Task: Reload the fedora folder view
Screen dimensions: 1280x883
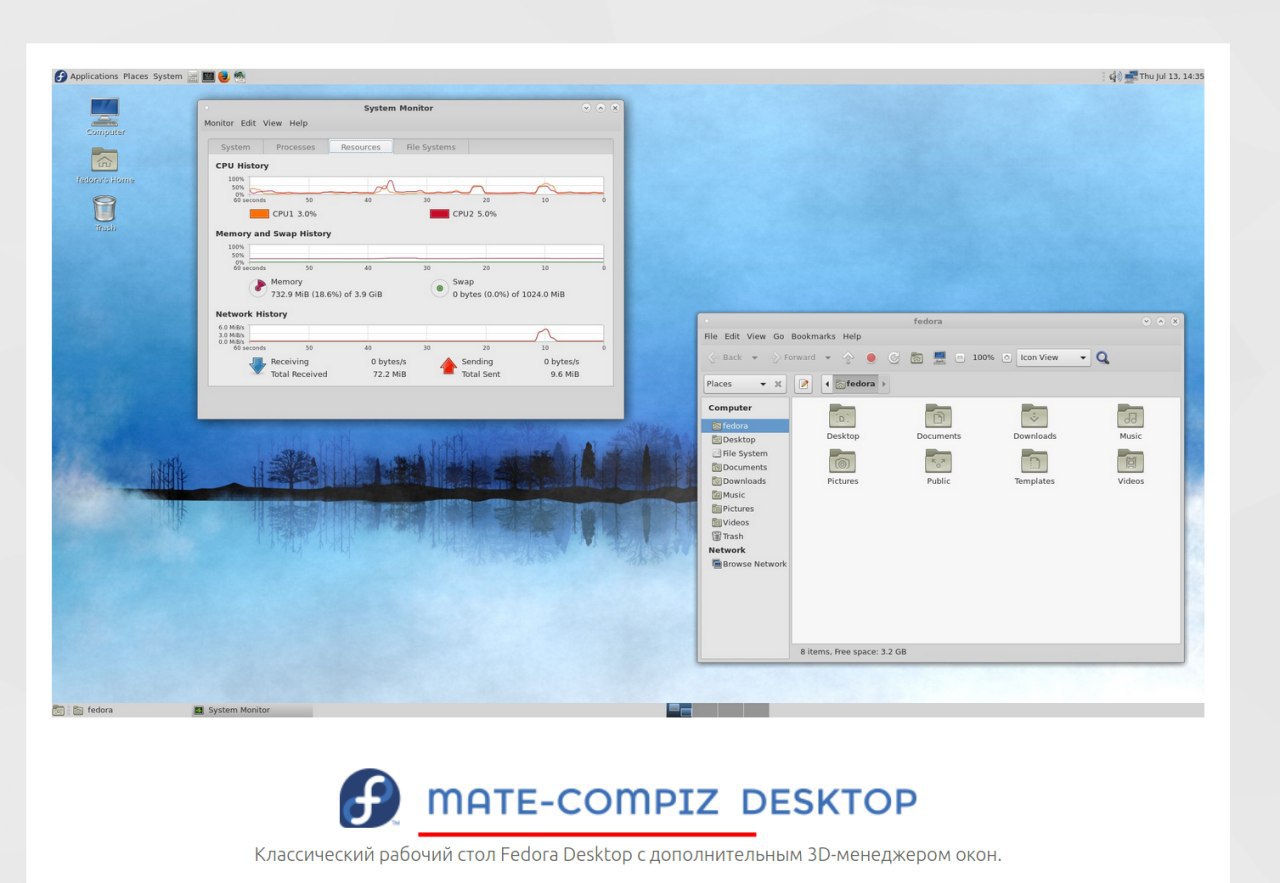Action: [x=893, y=357]
